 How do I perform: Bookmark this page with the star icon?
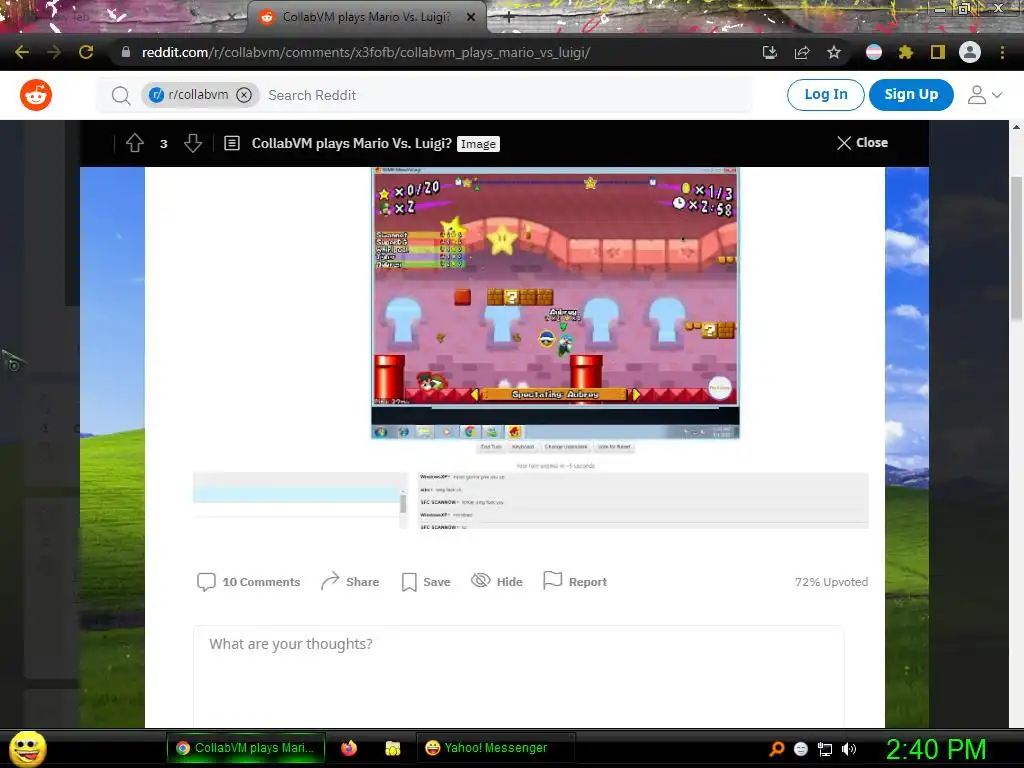(x=834, y=52)
